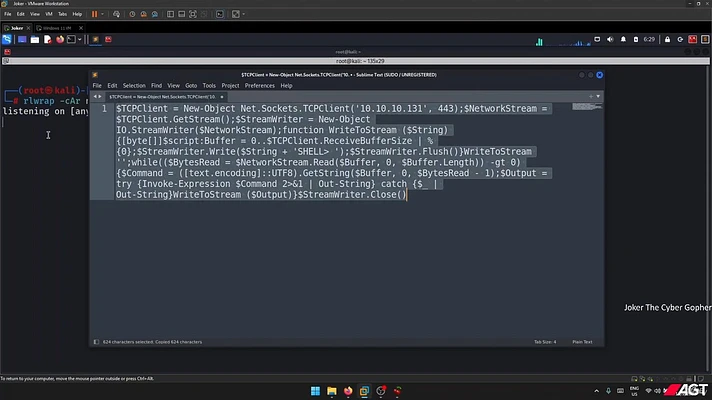This screenshot has width=712, height=400.
Task: Open the VMware VM menu
Action: pyautogui.click(x=49, y=14)
